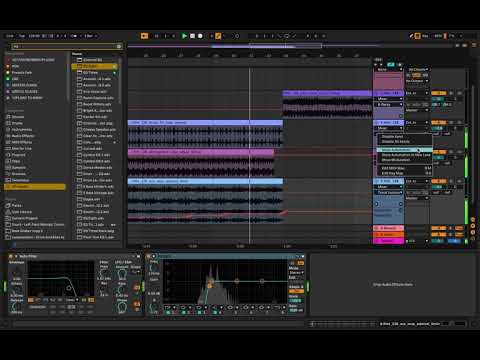Toggle the EQ Eight band 2 activator
The image size is (480, 360).
(x=184, y=313)
